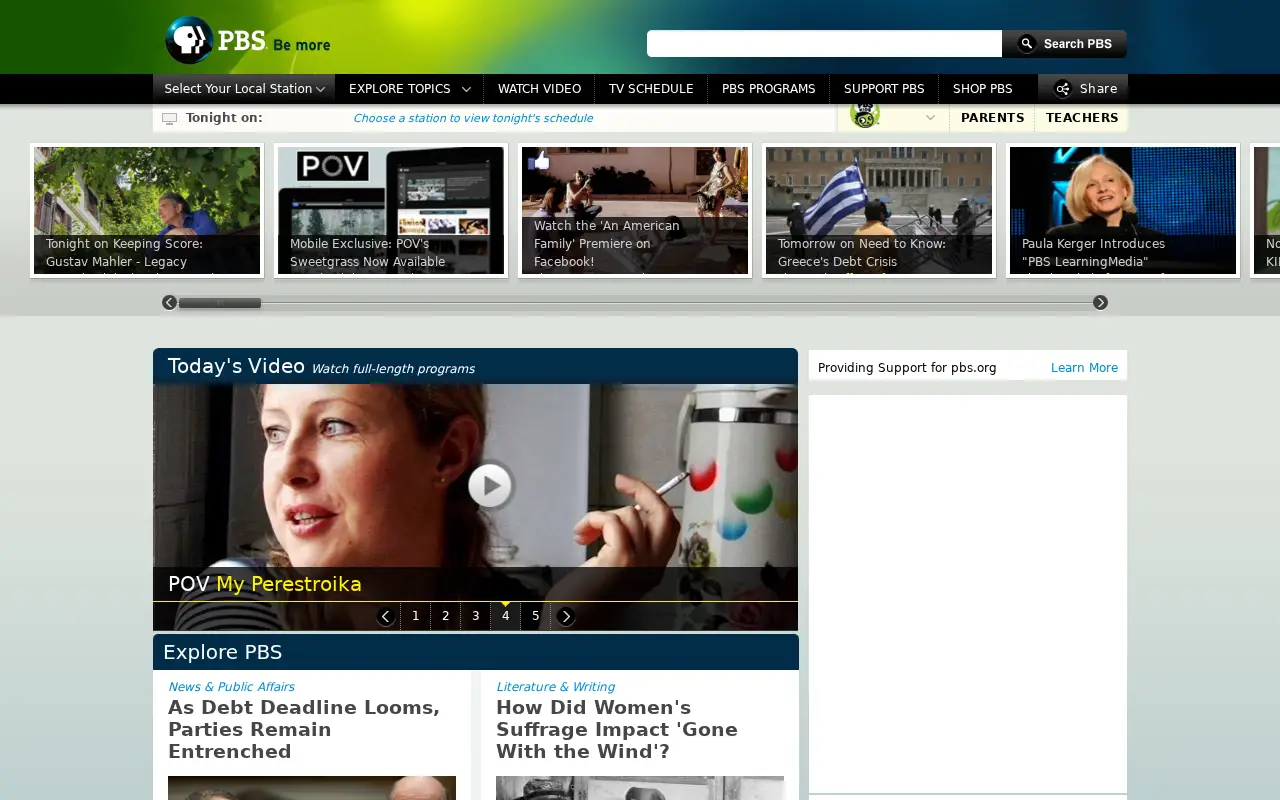Click the Learn More link
Image resolution: width=1280 pixels, height=800 pixels.
1084,368
